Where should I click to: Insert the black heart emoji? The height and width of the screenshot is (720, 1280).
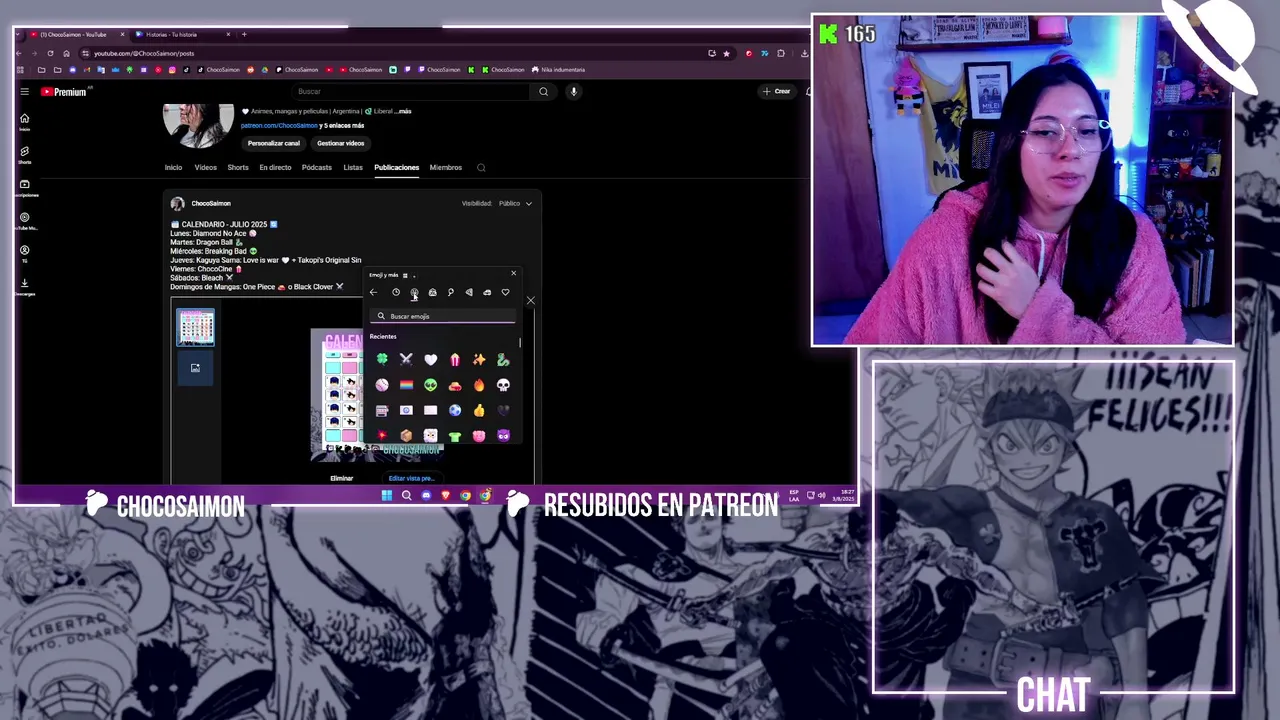[503, 410]
